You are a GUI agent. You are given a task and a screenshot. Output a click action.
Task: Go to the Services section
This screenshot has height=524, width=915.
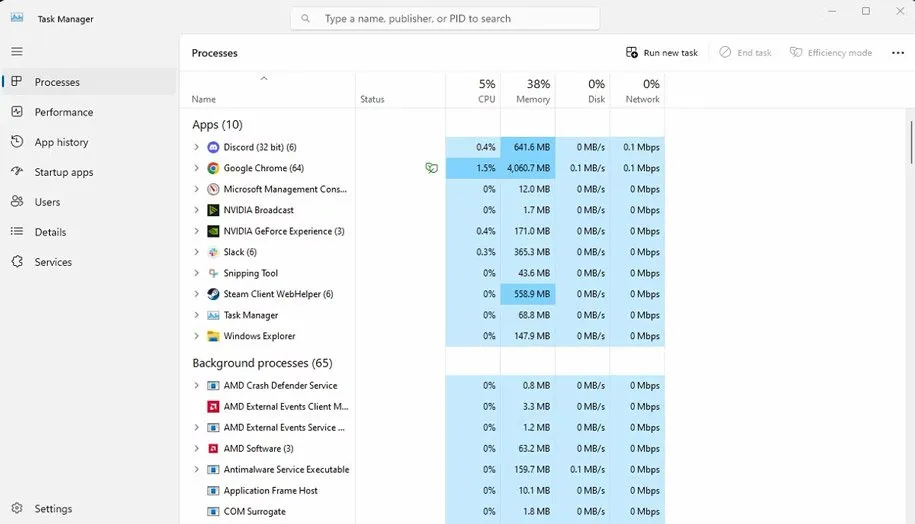click(53, 262)
